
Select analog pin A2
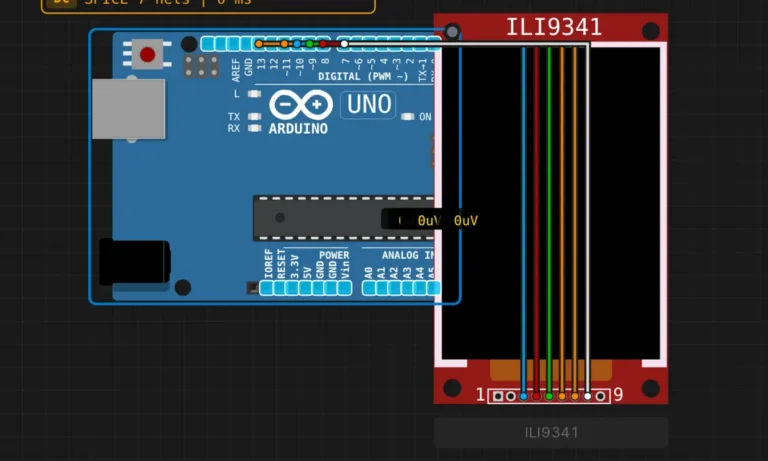[x=394, y=288]
